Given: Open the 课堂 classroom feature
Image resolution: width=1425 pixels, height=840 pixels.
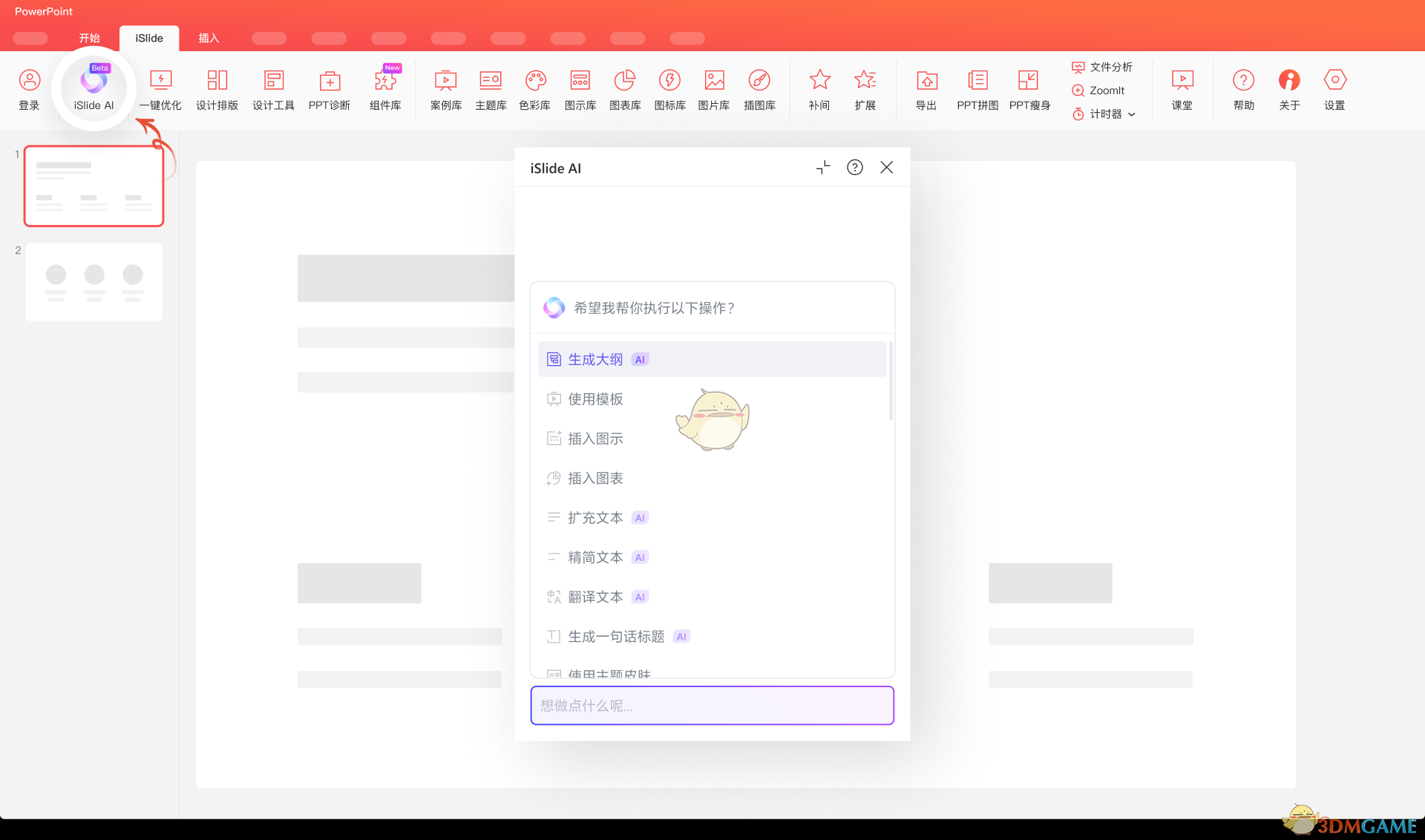Looking at the screenshot, I should (1182, 88).
